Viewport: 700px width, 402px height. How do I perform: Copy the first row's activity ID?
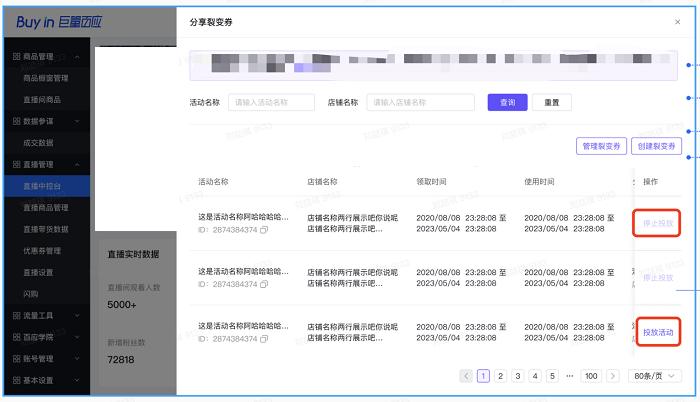(x=264, y=229)
